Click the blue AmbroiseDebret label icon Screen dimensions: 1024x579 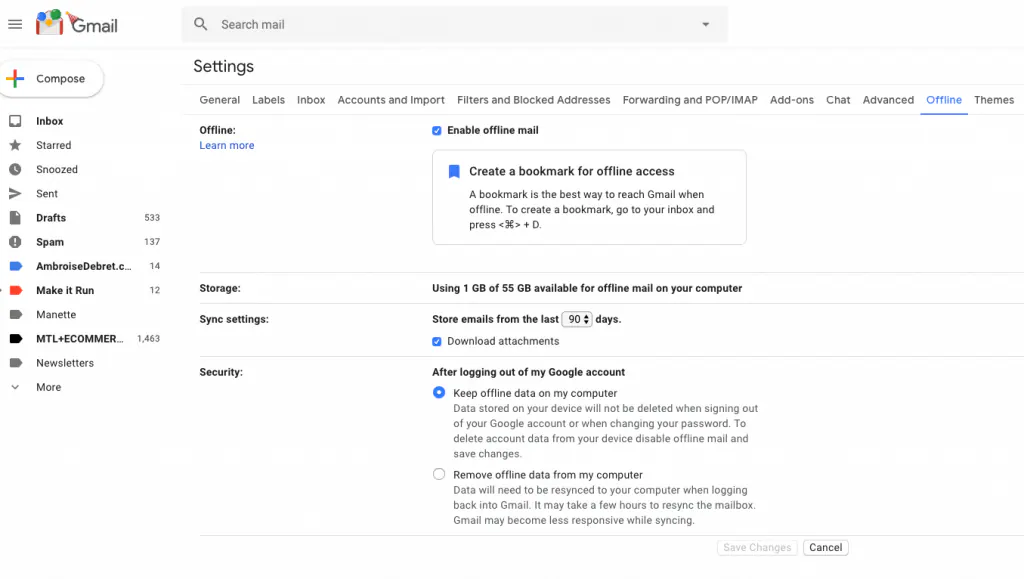click(16, 266)
